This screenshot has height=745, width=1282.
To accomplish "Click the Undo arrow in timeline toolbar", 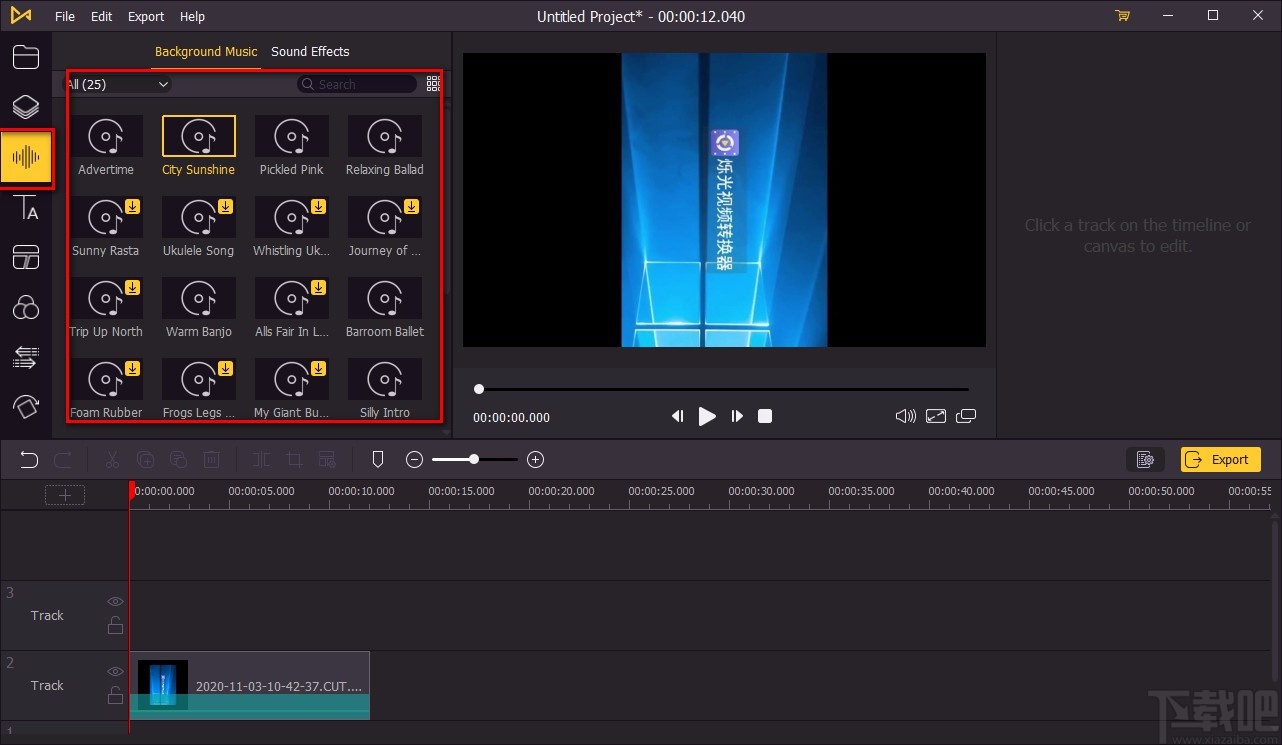I will tap(29, 460).
